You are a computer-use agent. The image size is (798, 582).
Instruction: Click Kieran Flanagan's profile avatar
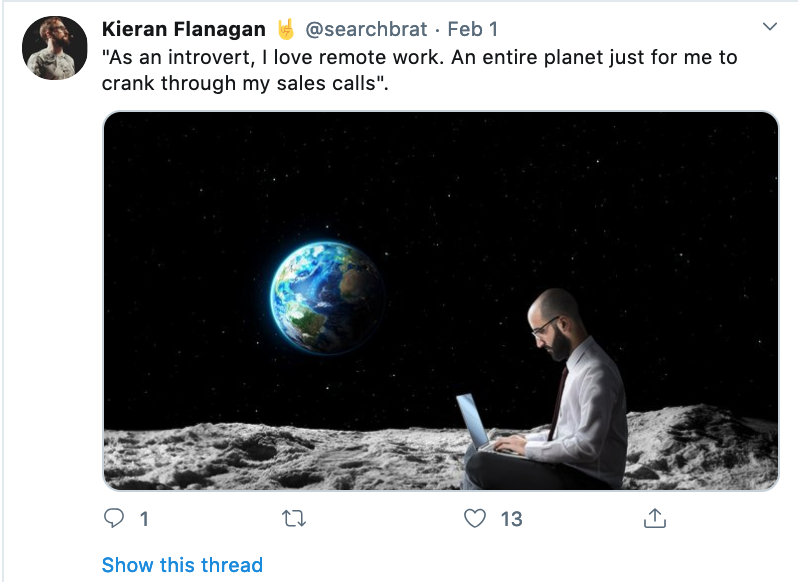(x=55, y=47)
